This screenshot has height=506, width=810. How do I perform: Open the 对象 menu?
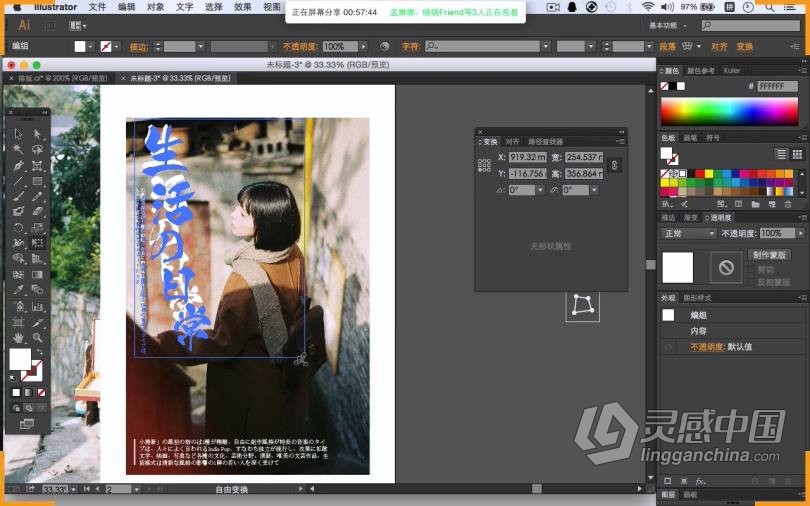(x=155, y=7)
